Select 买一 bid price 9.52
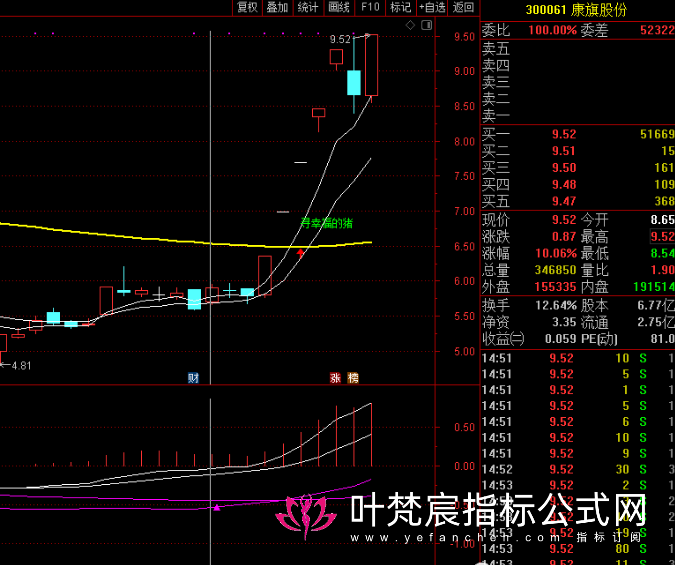675x565 pixels. point(564,134)
